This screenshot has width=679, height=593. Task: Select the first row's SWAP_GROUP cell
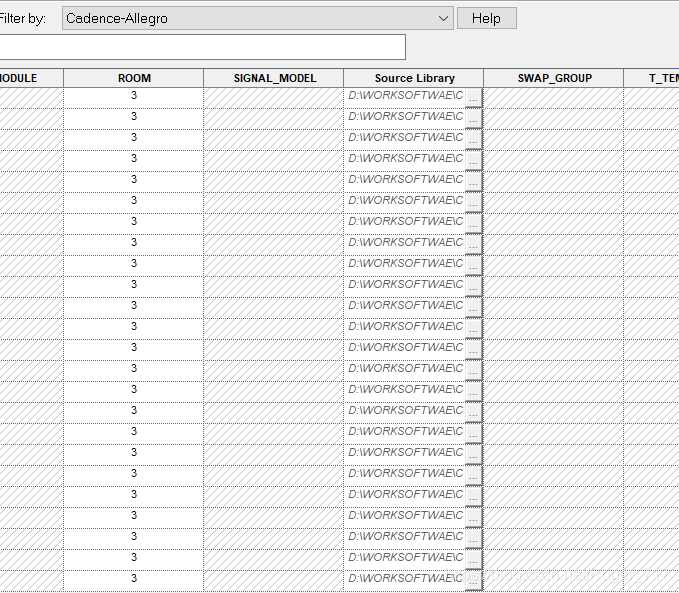553,96
